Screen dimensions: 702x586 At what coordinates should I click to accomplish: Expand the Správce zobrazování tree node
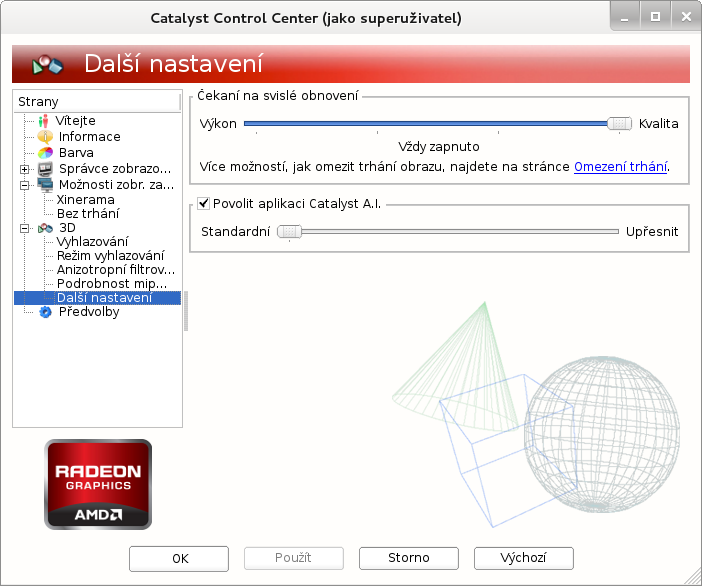pos(24,169)
